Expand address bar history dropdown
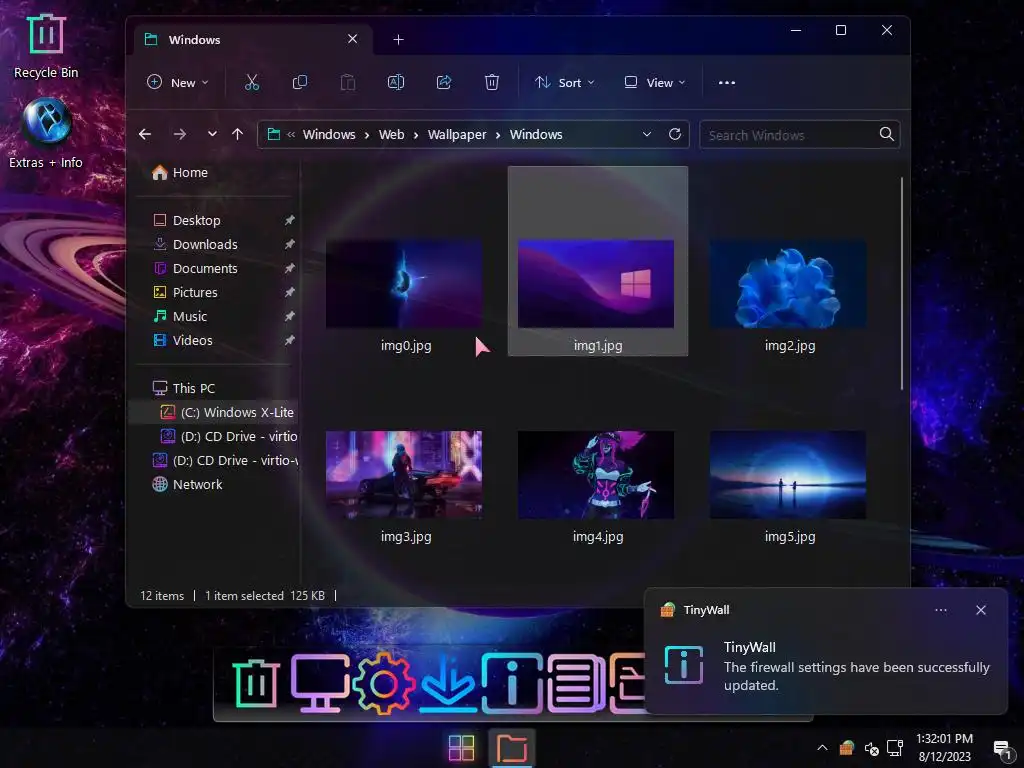This screenshot has height=768, width=1024. (x=647, y=134)
